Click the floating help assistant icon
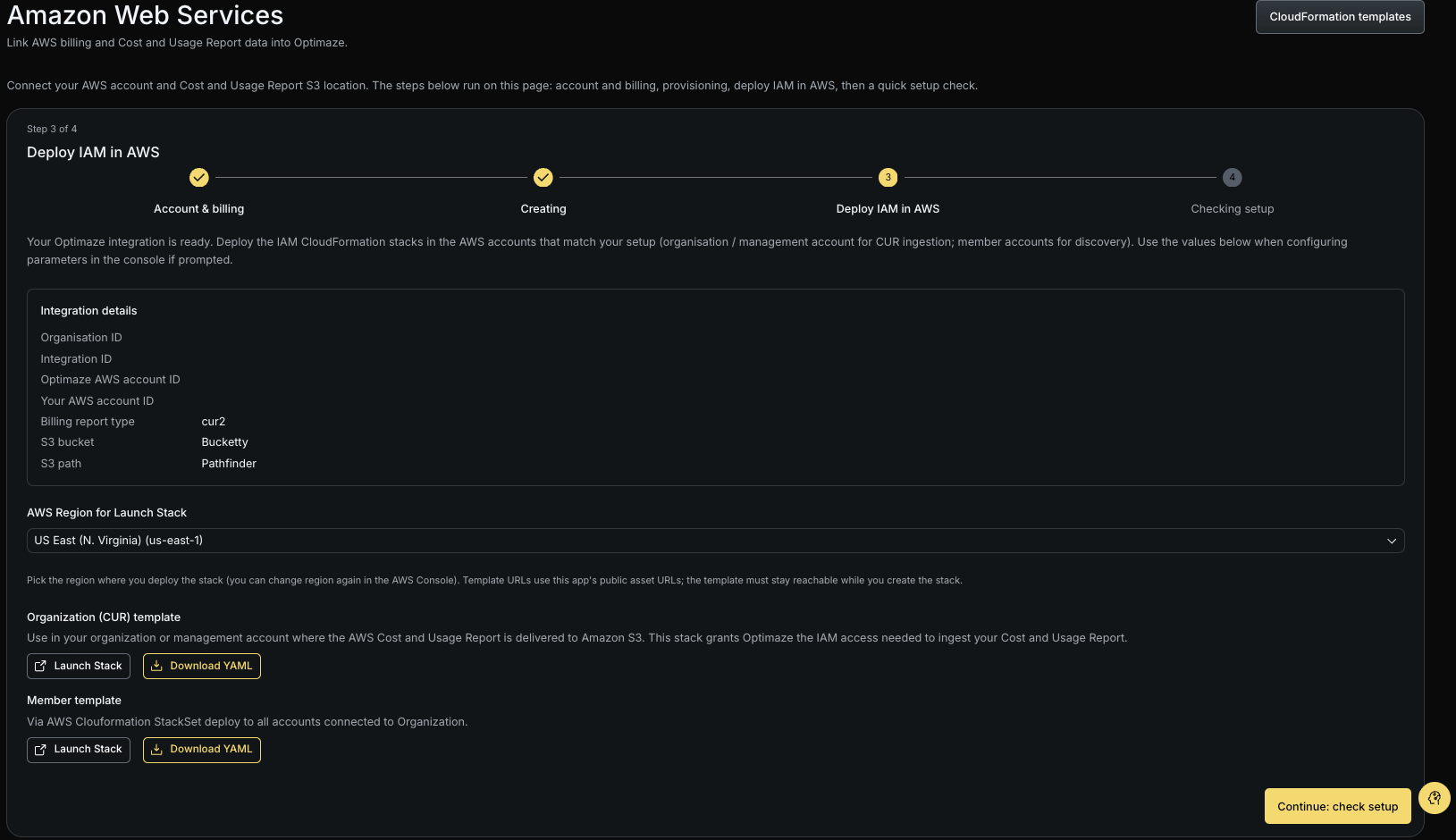1456x840 pixels. (1435, 798)
